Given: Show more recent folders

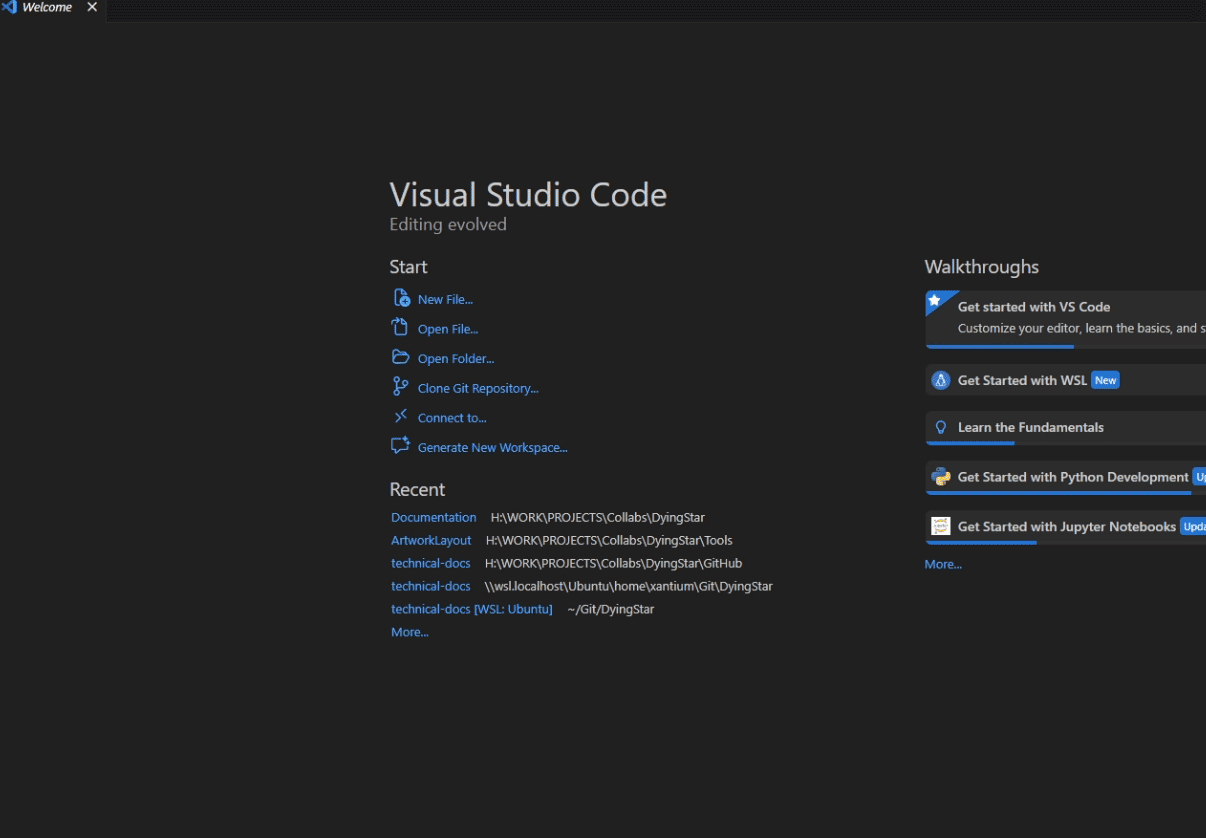Looking at the screenshot, I should 409,632.
